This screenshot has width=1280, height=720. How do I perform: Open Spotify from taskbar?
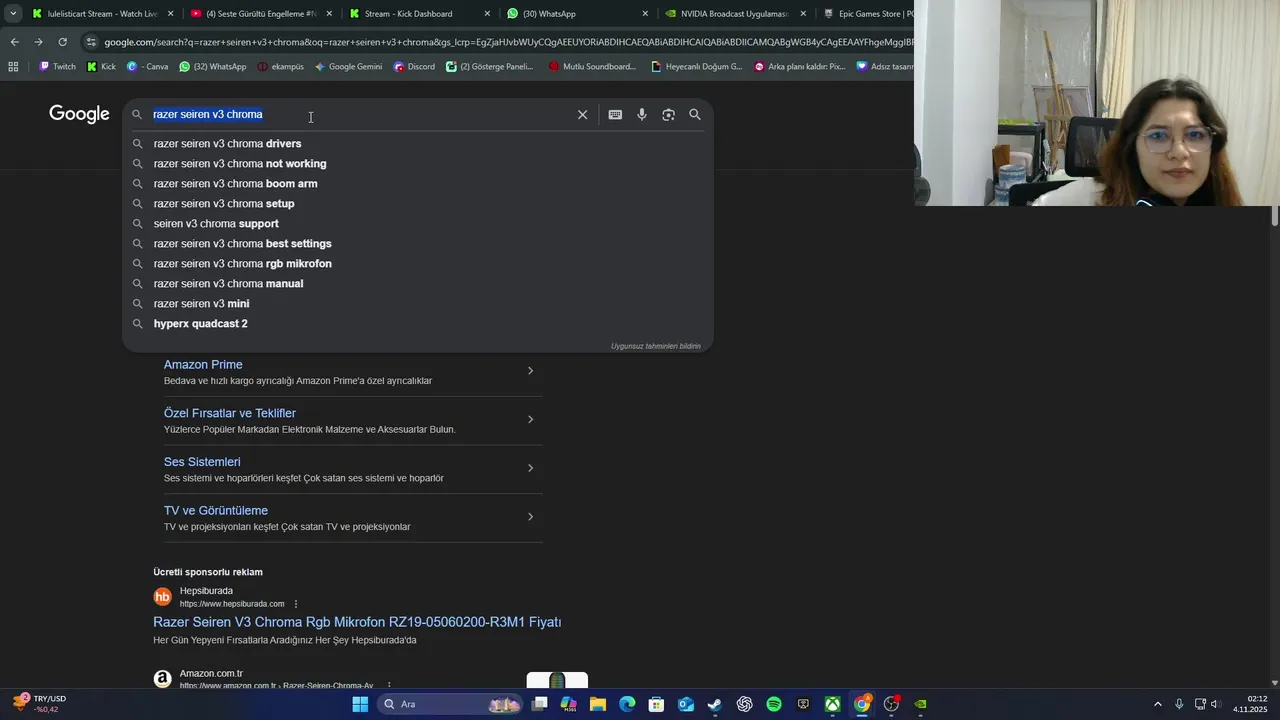pos(774,704)
